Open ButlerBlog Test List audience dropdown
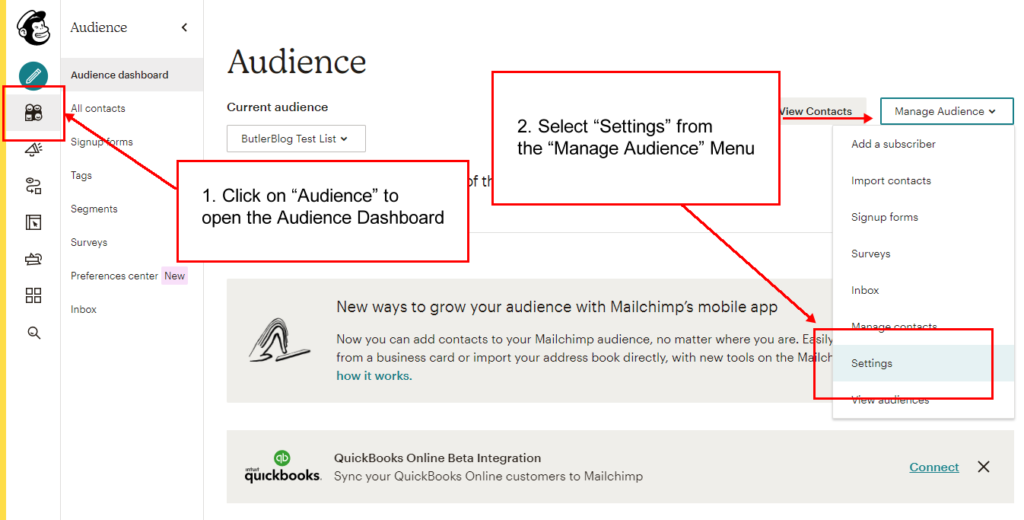Screen dimensions: 1024x520 [296, 138]
